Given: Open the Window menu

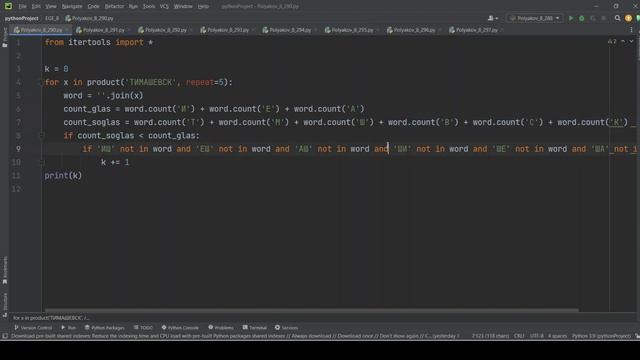Looking at the screenshot, I should click(x=183, y=6).
